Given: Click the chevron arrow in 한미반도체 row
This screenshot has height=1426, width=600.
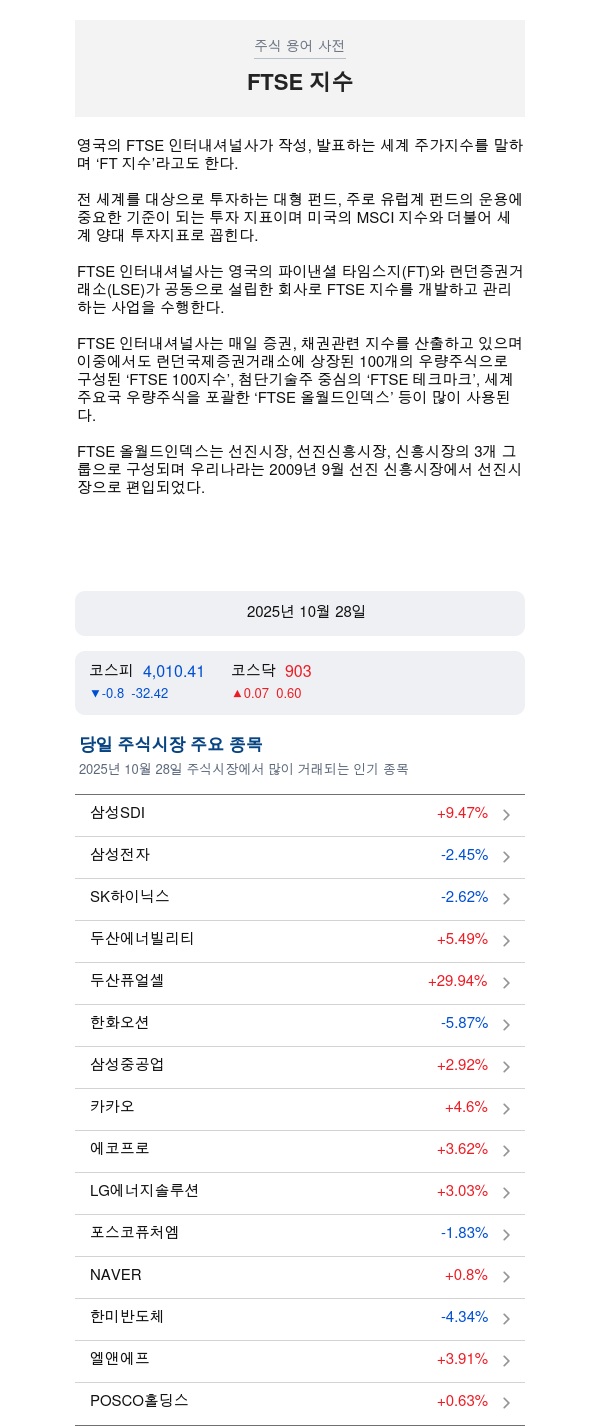Looking at the screenshot, I should point(506,1319).
